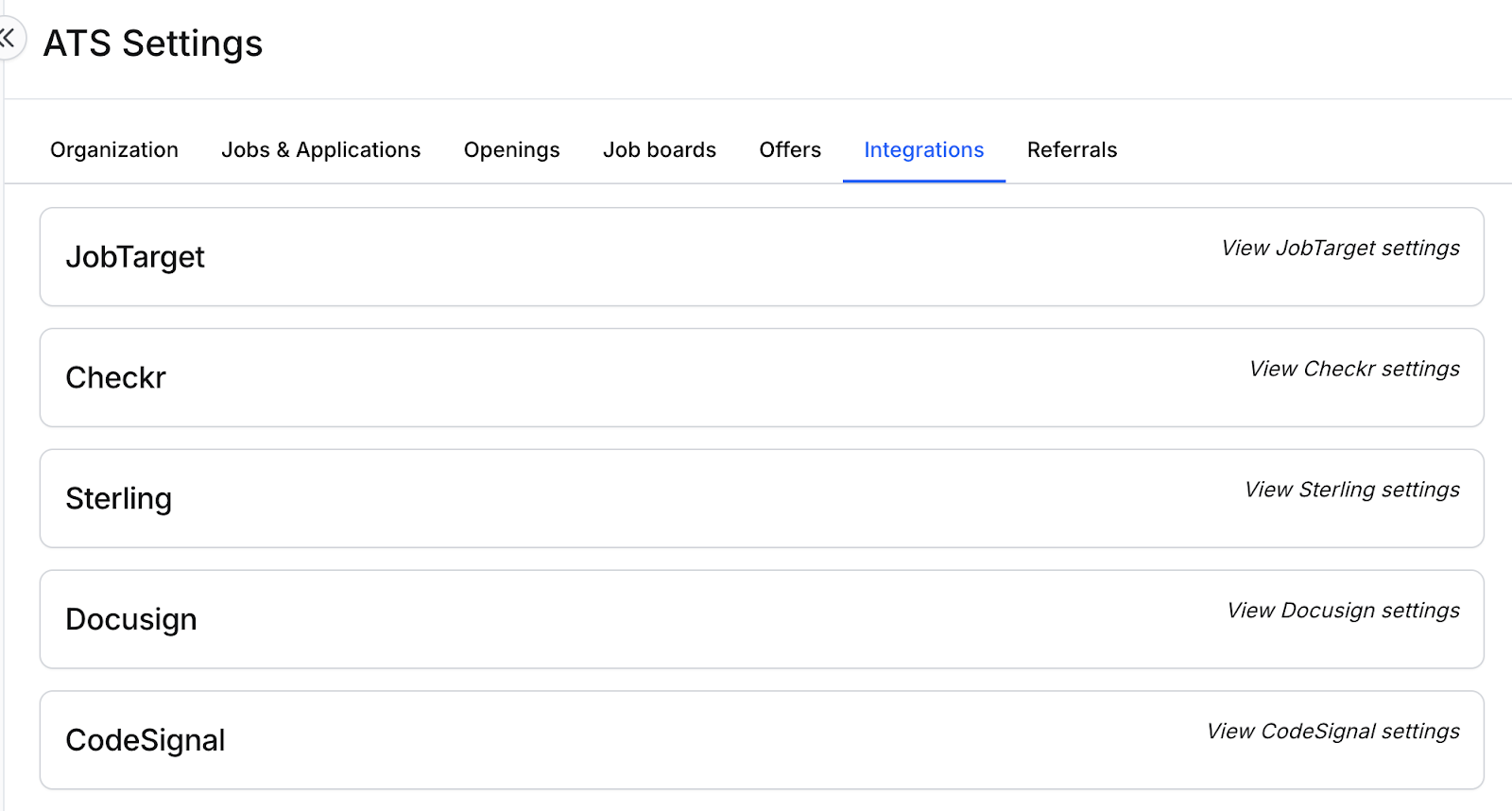Open the Offers tab

[x=790, y=150]
